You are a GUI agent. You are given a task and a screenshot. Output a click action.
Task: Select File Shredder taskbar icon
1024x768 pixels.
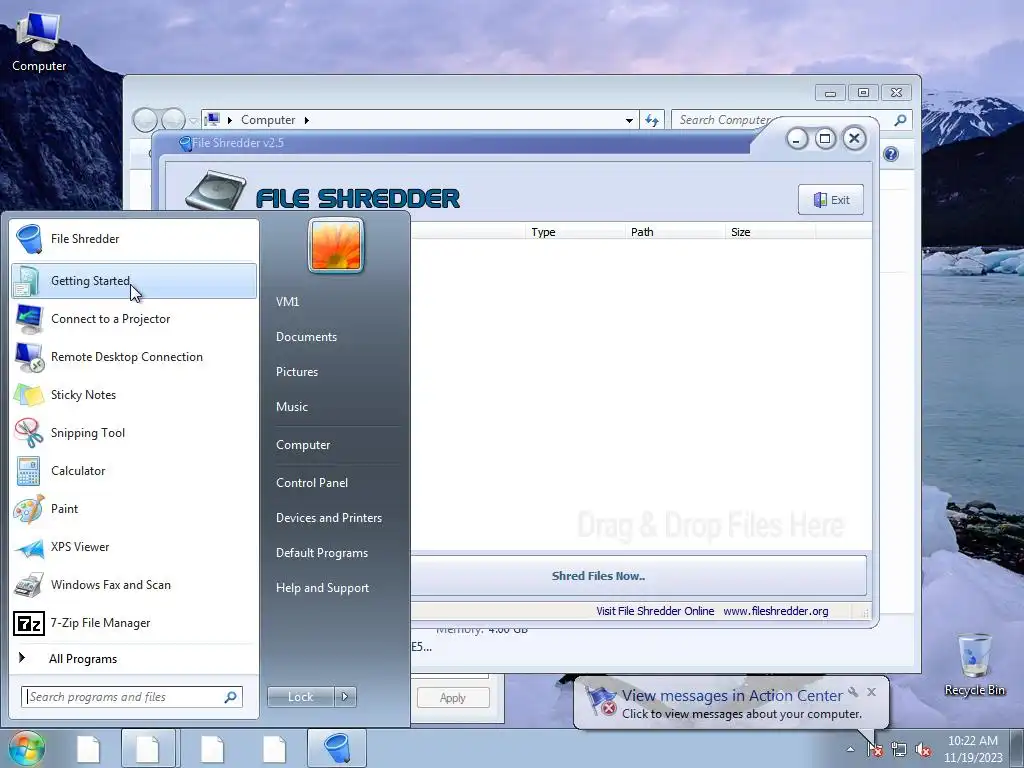coord(337,748)
